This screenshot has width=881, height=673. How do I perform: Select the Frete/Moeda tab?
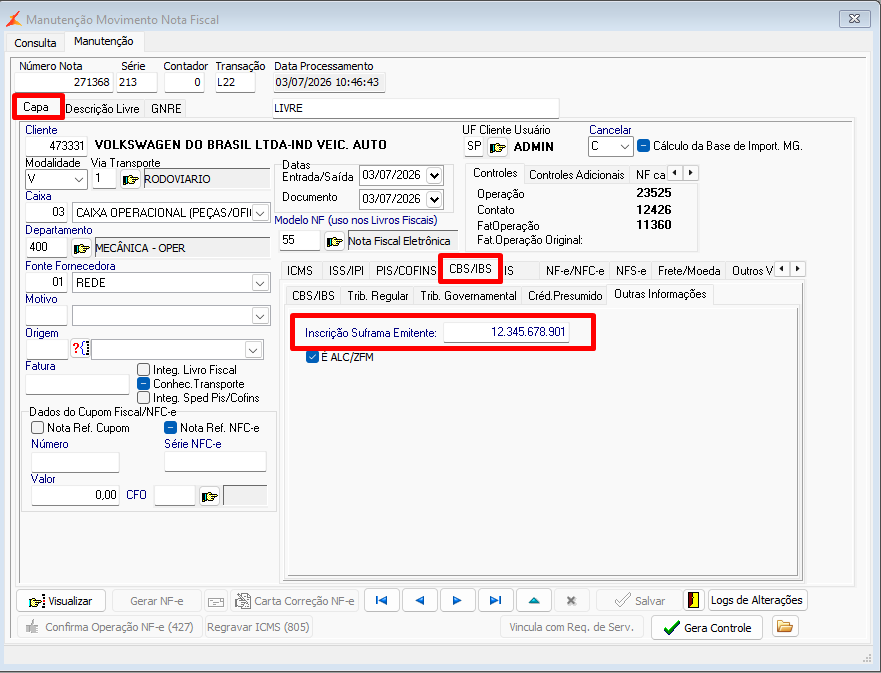pos(689,271)
